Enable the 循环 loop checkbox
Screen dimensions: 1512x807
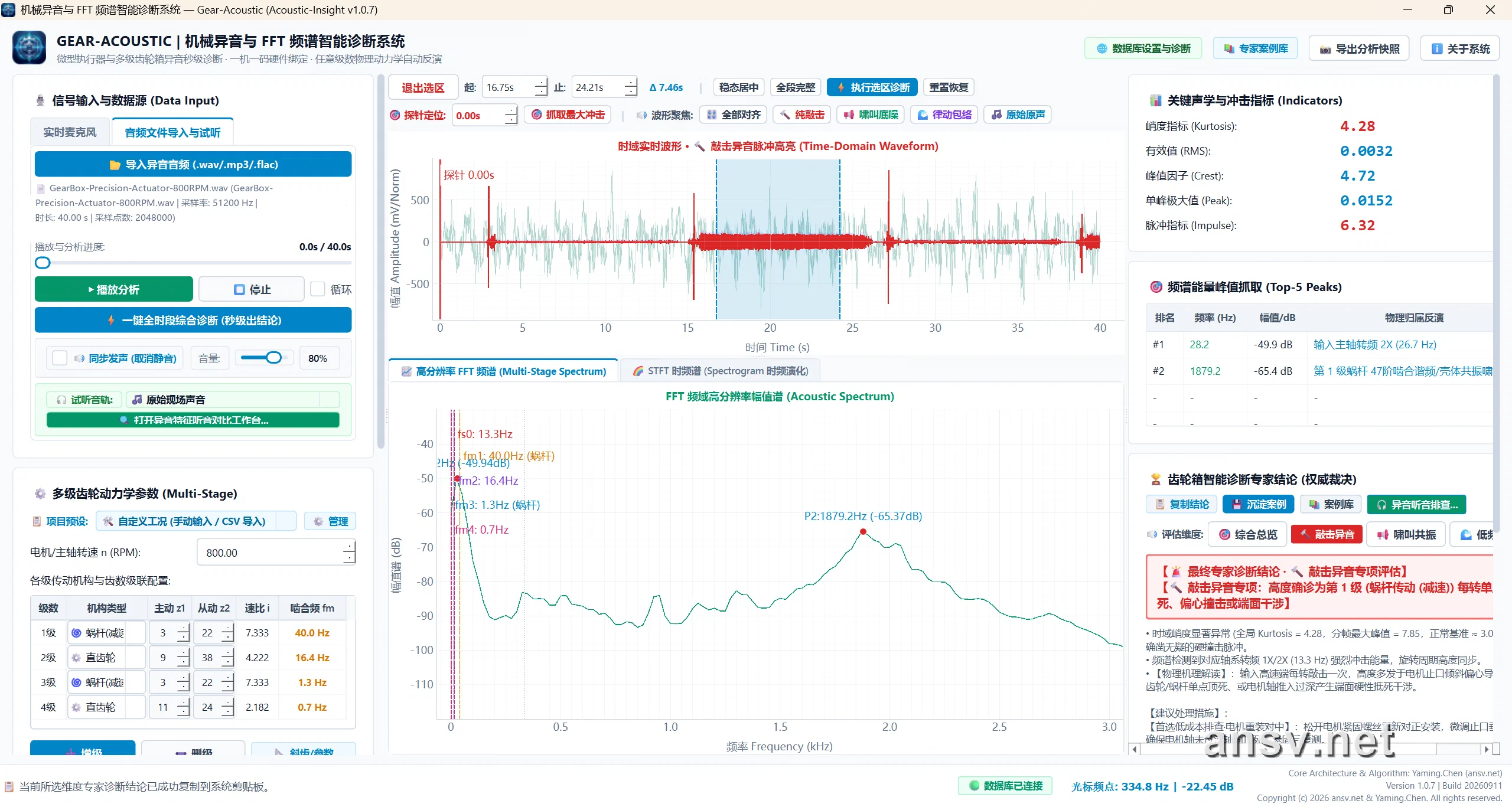pos(318,289)
